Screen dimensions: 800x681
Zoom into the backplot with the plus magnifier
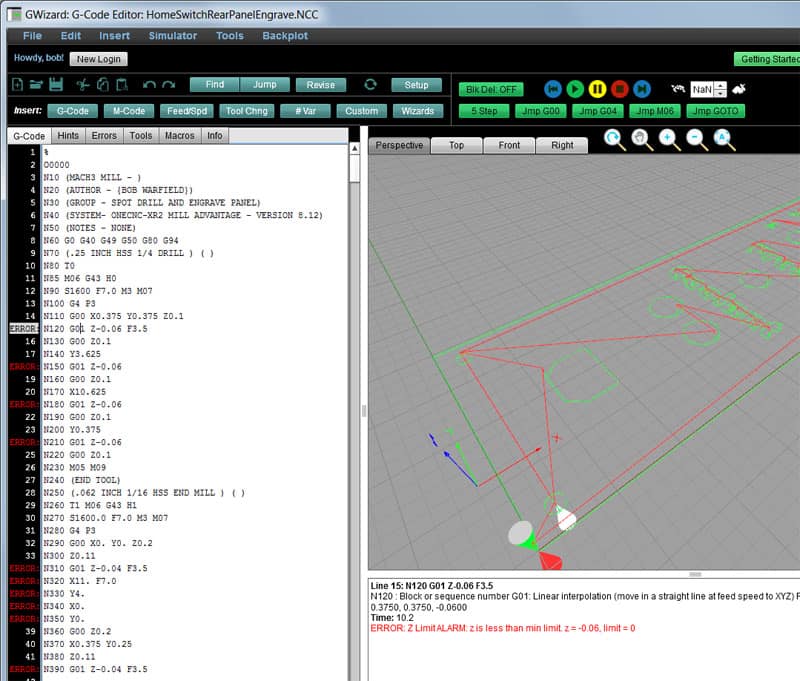pos(668,138)
